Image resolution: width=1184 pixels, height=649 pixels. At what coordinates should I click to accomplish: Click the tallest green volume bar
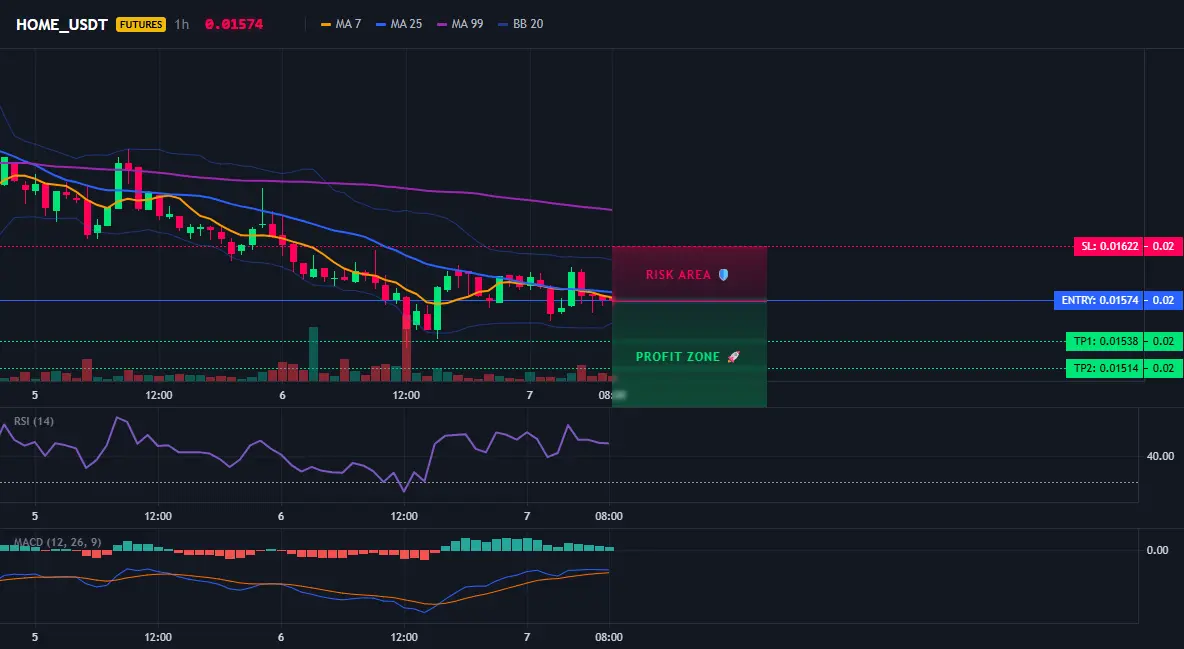313,354
